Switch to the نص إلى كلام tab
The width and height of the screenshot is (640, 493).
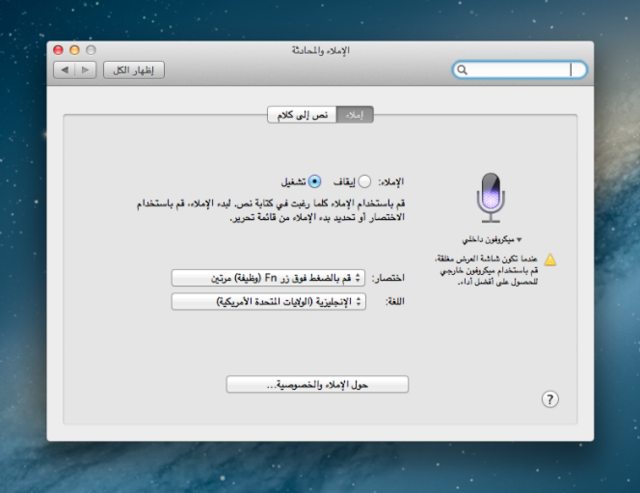click(x=302, y=115)
